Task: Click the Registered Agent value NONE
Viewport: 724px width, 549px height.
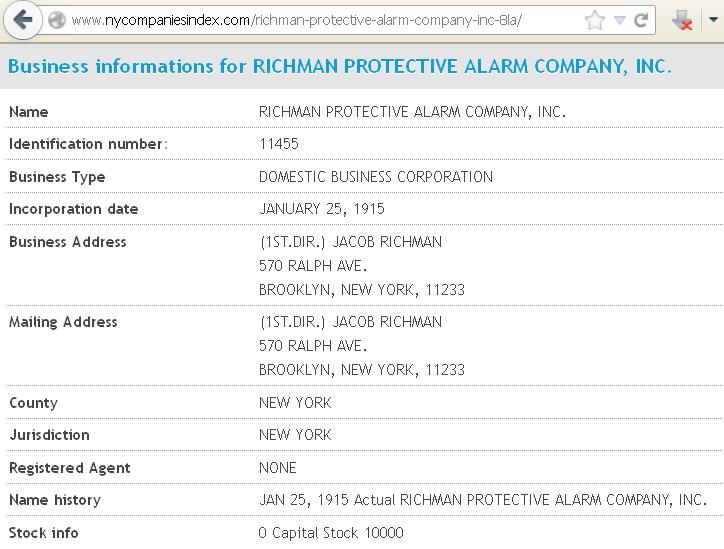Action: pyautogui.click(x=278, y=468)
